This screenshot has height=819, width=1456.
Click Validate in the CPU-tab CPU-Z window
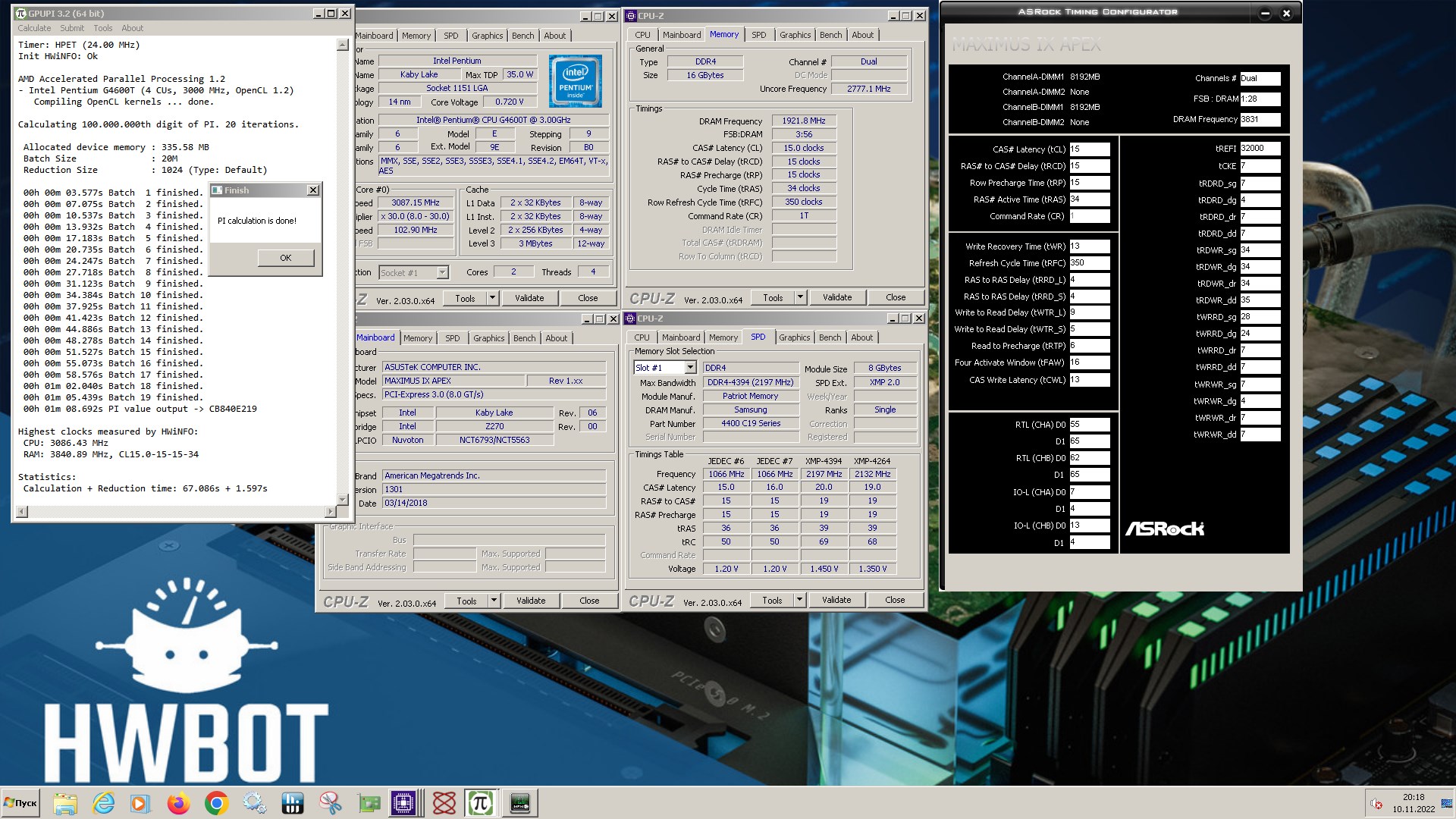[529, 298]
